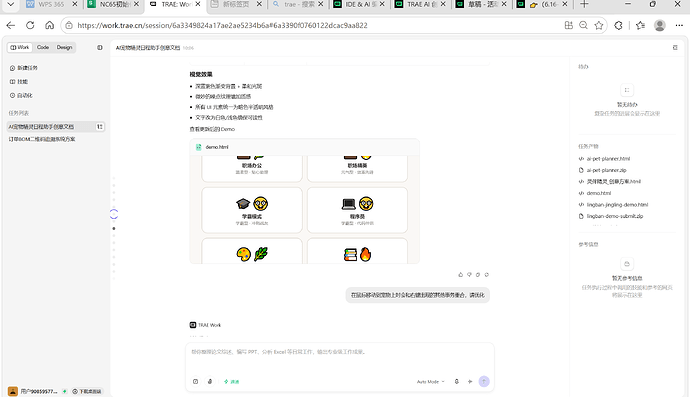Send the message with the arrow button

click(484, 382)
